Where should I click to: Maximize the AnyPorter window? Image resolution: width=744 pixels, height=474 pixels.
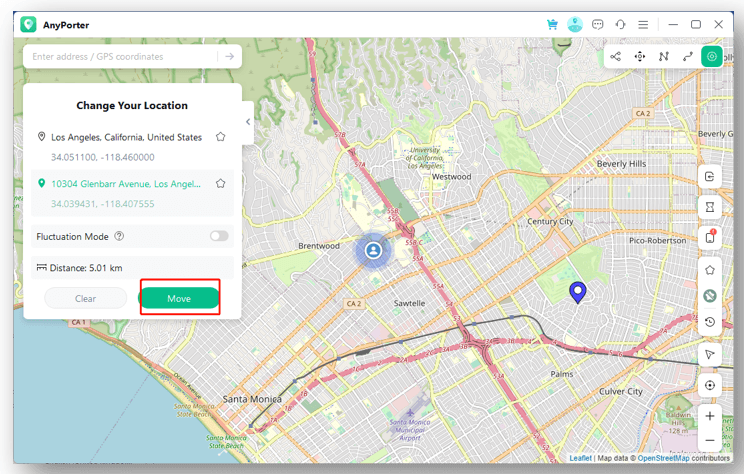click(696, 24)
